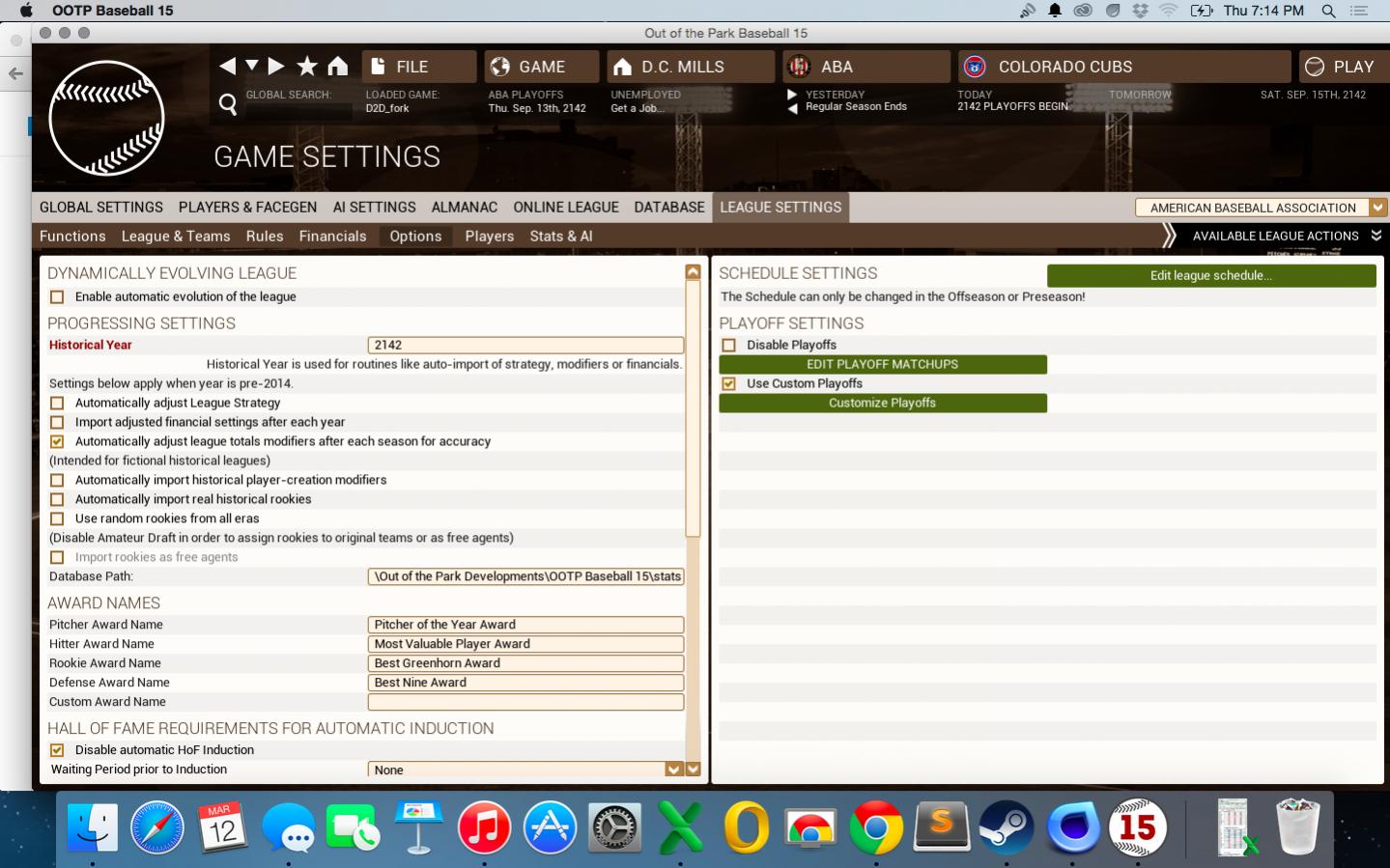The width and height of the screenshot is (1390, 868).
Task: Uncheck Use Custom Playoffs
Action: tap(729, 384)
